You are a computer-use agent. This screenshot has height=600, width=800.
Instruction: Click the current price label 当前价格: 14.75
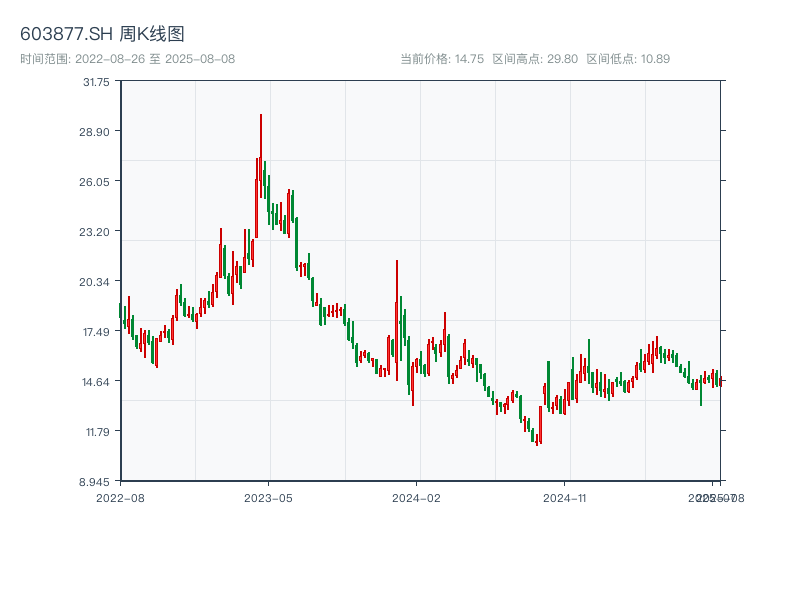[442, 59]
